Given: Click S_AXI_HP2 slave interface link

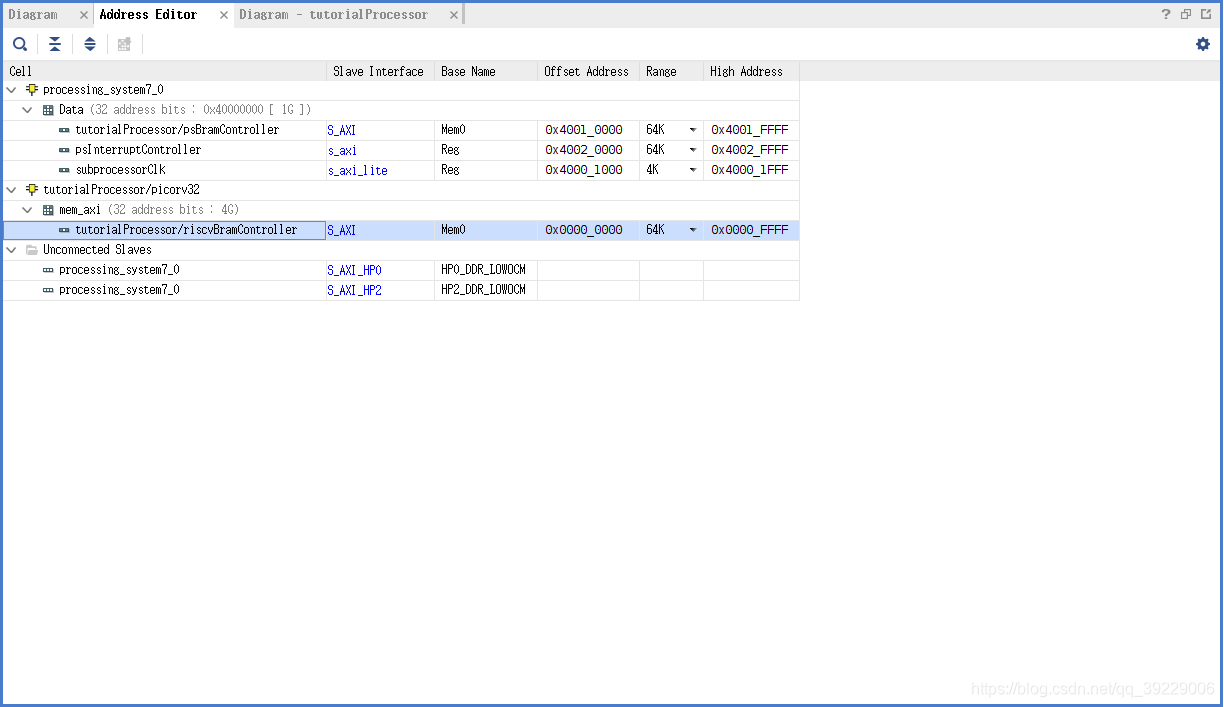Looking at the screenshot, I should click(354, 291).
